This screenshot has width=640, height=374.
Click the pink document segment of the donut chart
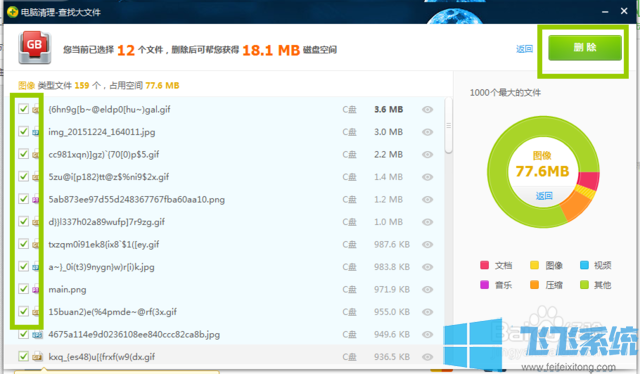[x=589, y=180]
